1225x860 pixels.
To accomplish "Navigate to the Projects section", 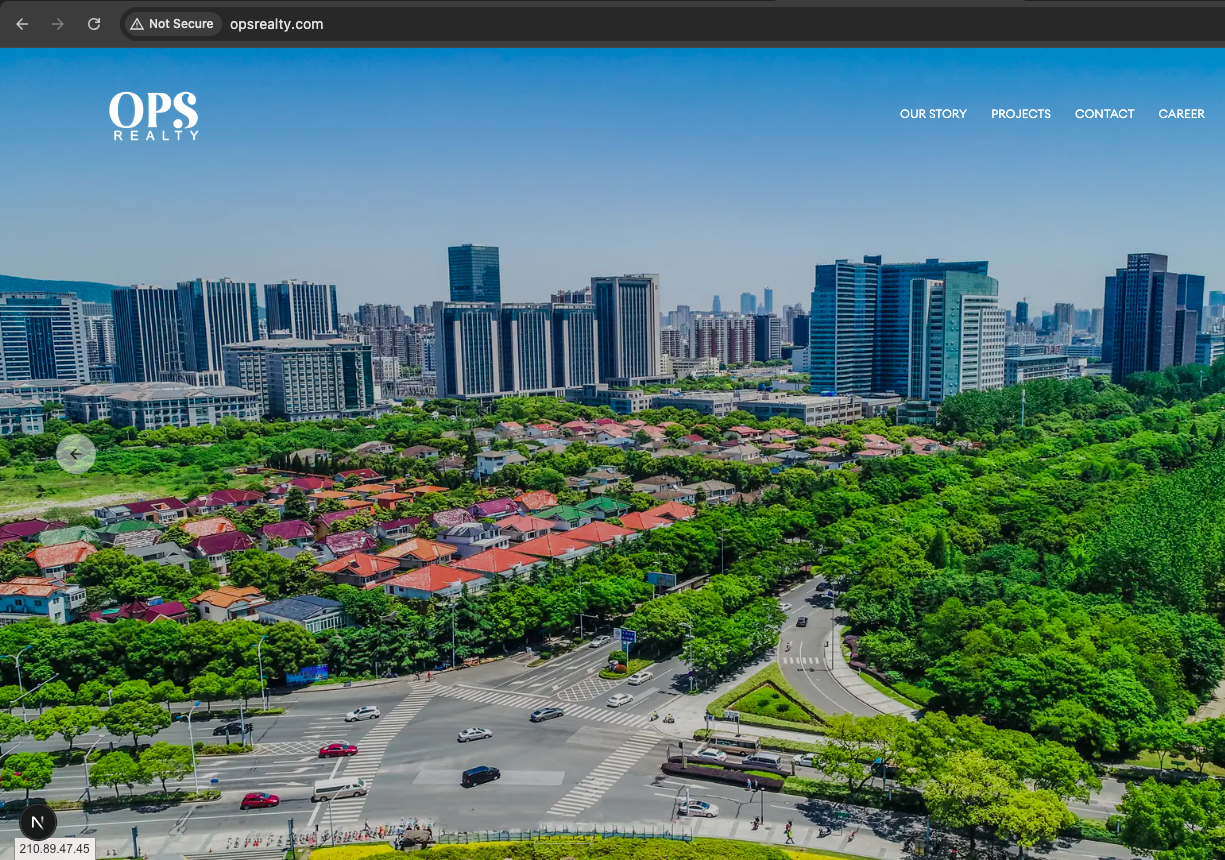I will coord(1020,114).
